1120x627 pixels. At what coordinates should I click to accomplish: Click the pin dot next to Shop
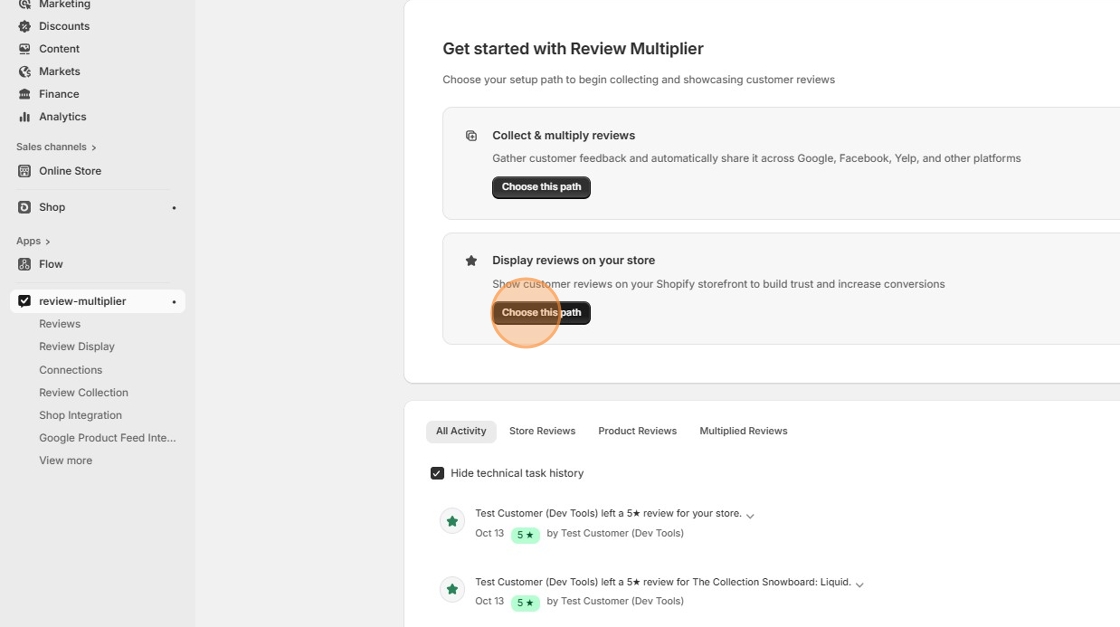[x=174, y=207]
